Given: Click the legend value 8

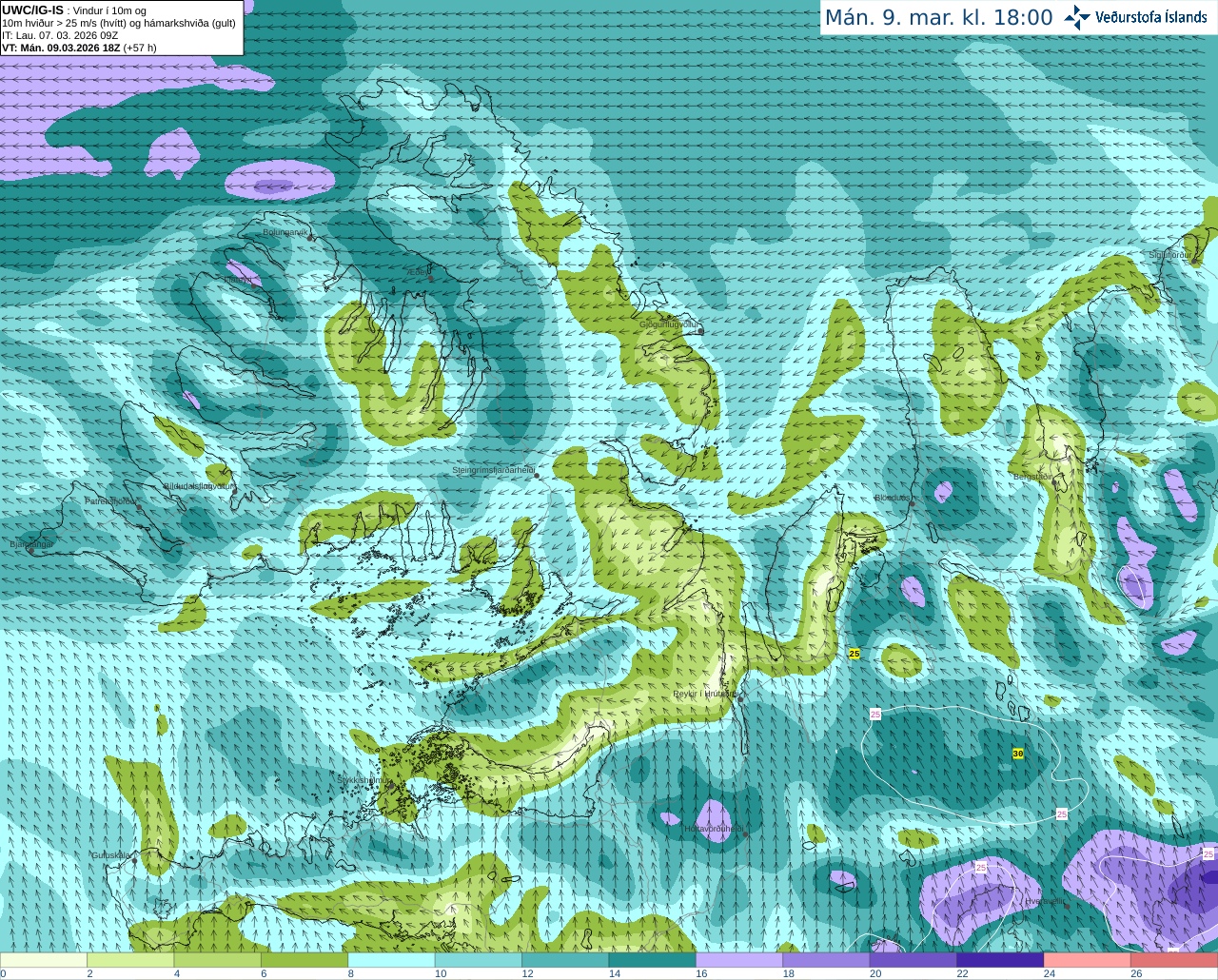Looking at the screenshot, I should coord(350,973).
